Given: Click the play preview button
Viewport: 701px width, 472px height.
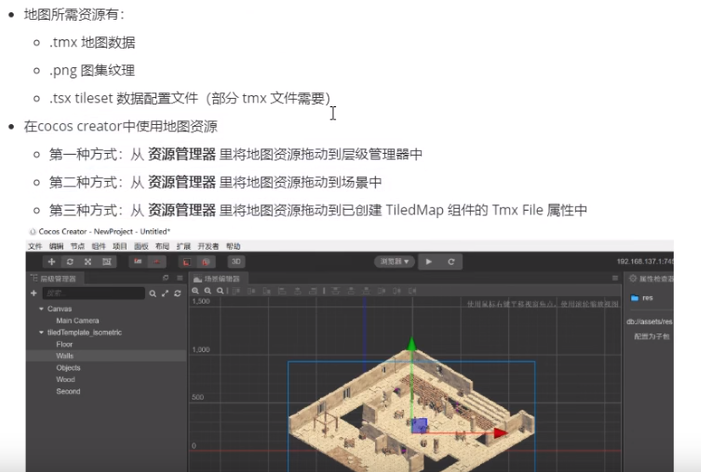Looking at the screenshot, I should [429, 262].
